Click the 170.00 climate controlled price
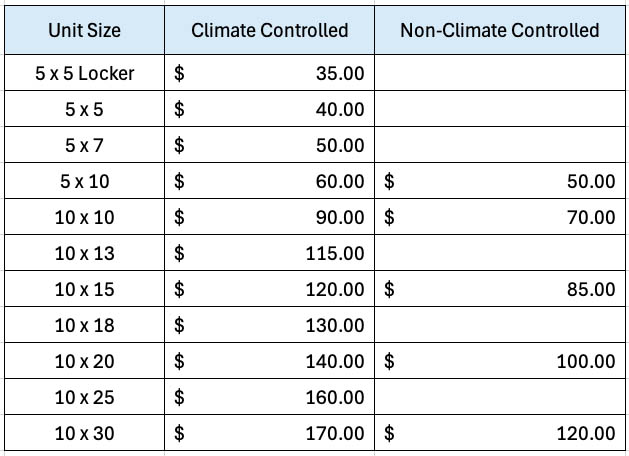Screen dimensions: 629x456 [270, 433]
